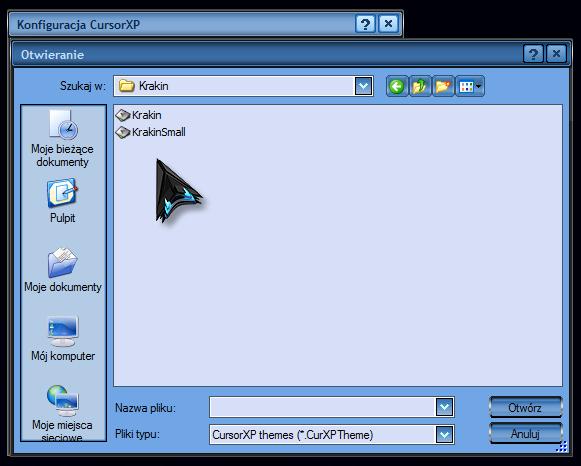
Task: Click the Nazwa pliku text field
Action: tap(323, 407)
